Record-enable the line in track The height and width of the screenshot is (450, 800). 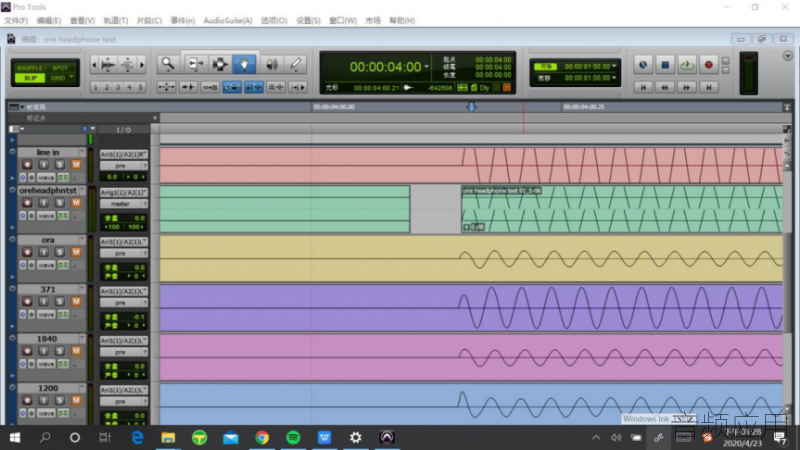[x=27, y=164]
